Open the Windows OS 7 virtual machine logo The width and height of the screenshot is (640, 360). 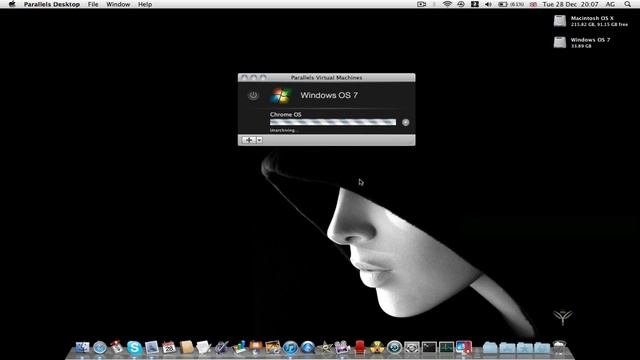[x=280, y=96]
